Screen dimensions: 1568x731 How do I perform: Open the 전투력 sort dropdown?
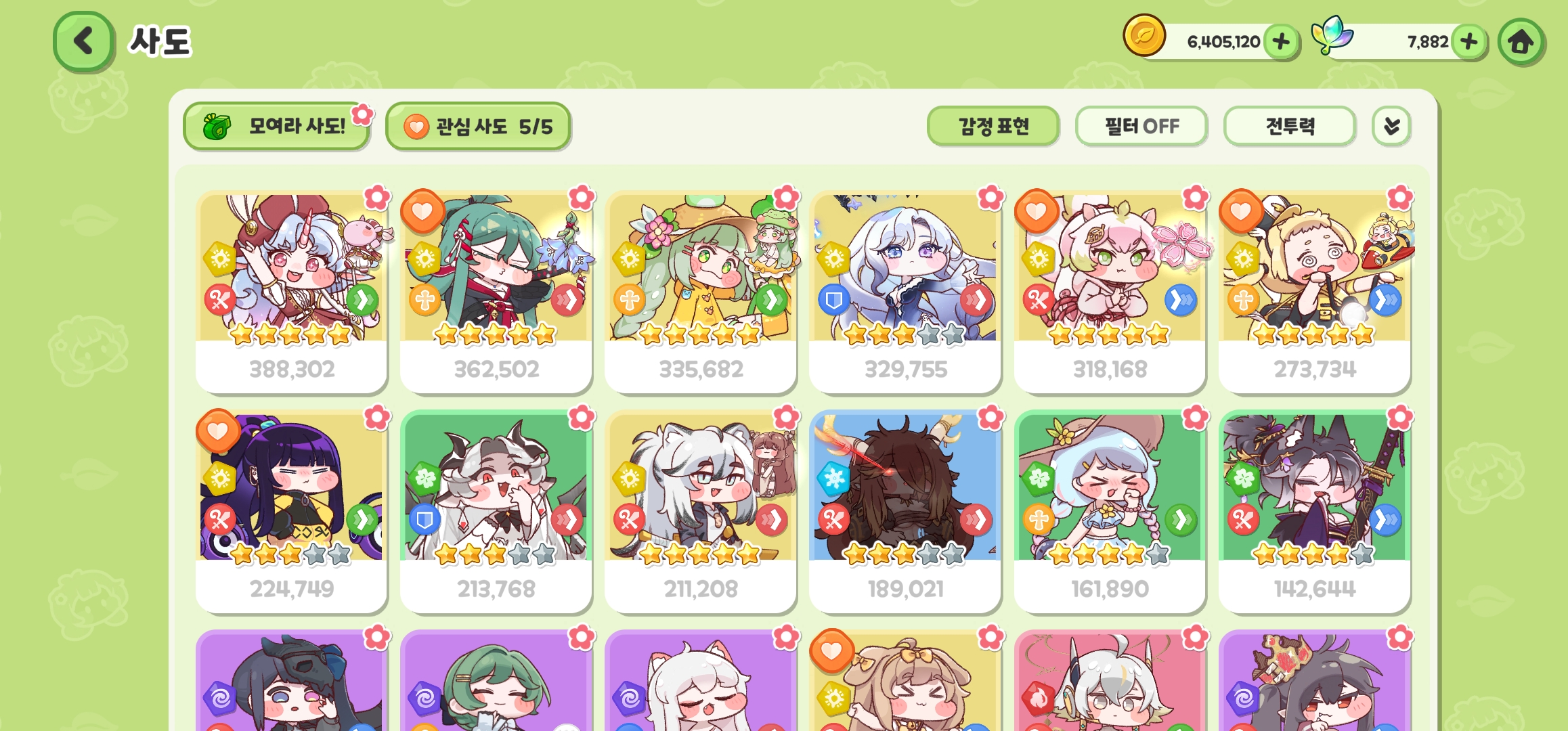[1290, 126]
